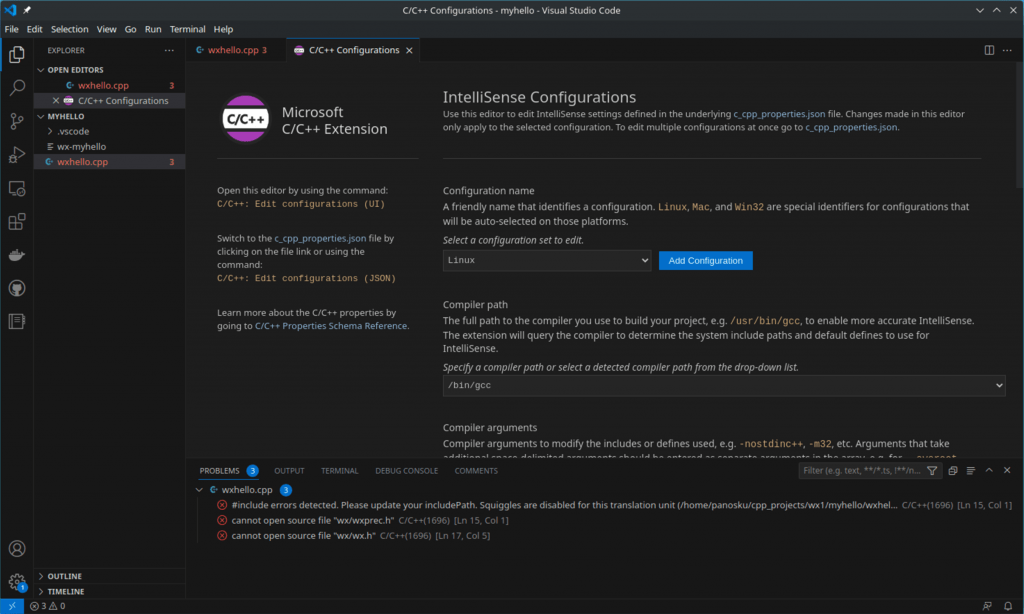The height and width of the screenshot is (614, 1024).
Task: Open the Selection menu
Action: 69,29
